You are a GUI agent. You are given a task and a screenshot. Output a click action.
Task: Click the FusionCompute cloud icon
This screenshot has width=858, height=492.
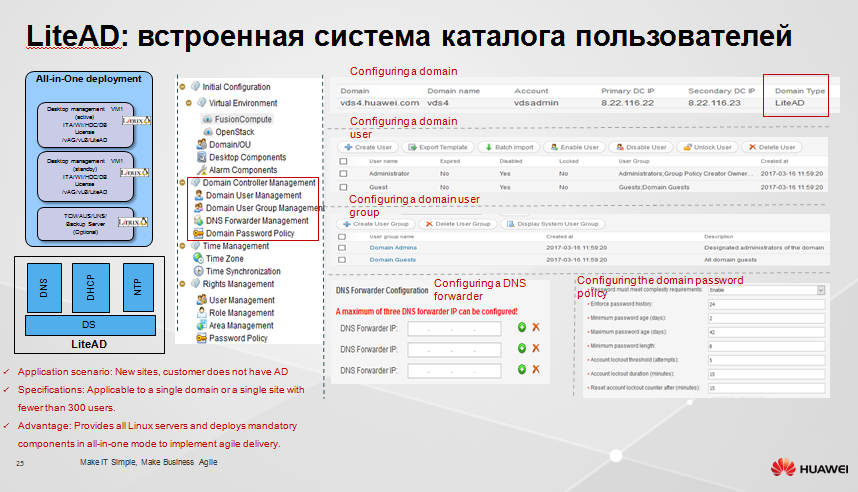point(207,119)
